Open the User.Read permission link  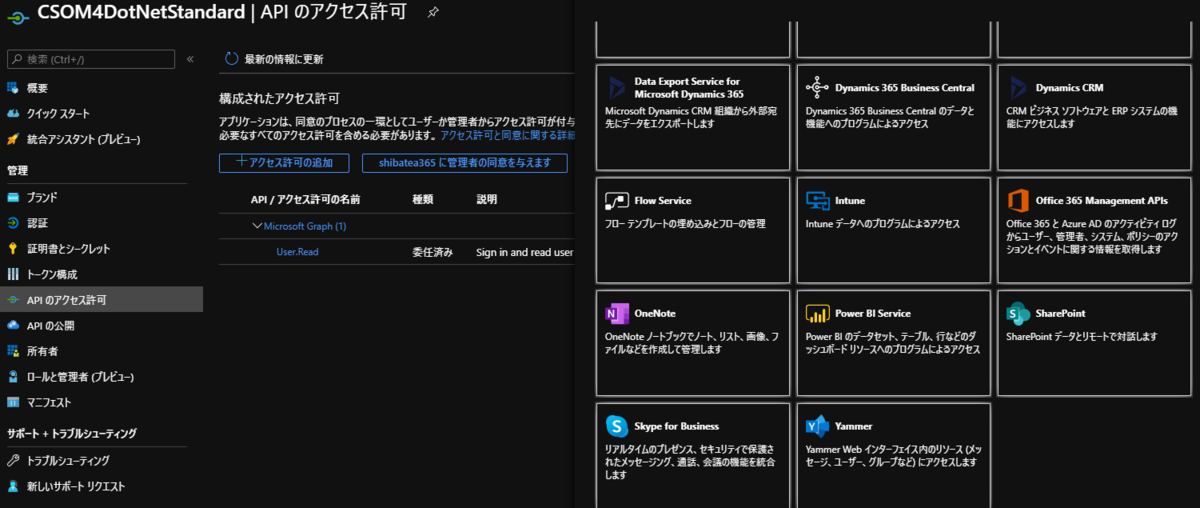[x=297, y=252]
